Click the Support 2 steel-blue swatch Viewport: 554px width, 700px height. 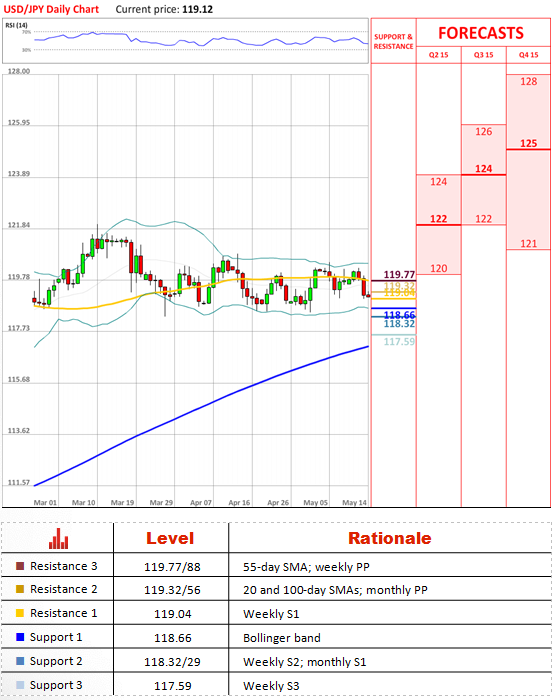click(x=20, y=661)
